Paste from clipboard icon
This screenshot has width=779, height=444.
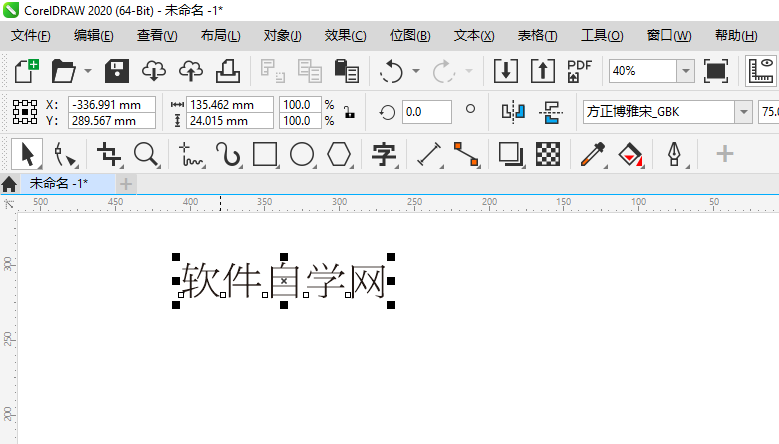[347, 71]
